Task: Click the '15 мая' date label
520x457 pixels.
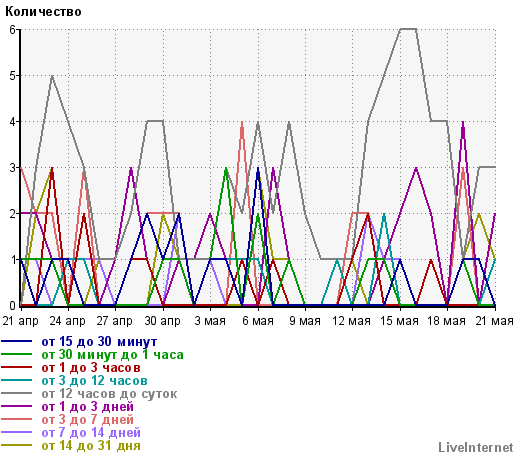Action: click(399, 321)
